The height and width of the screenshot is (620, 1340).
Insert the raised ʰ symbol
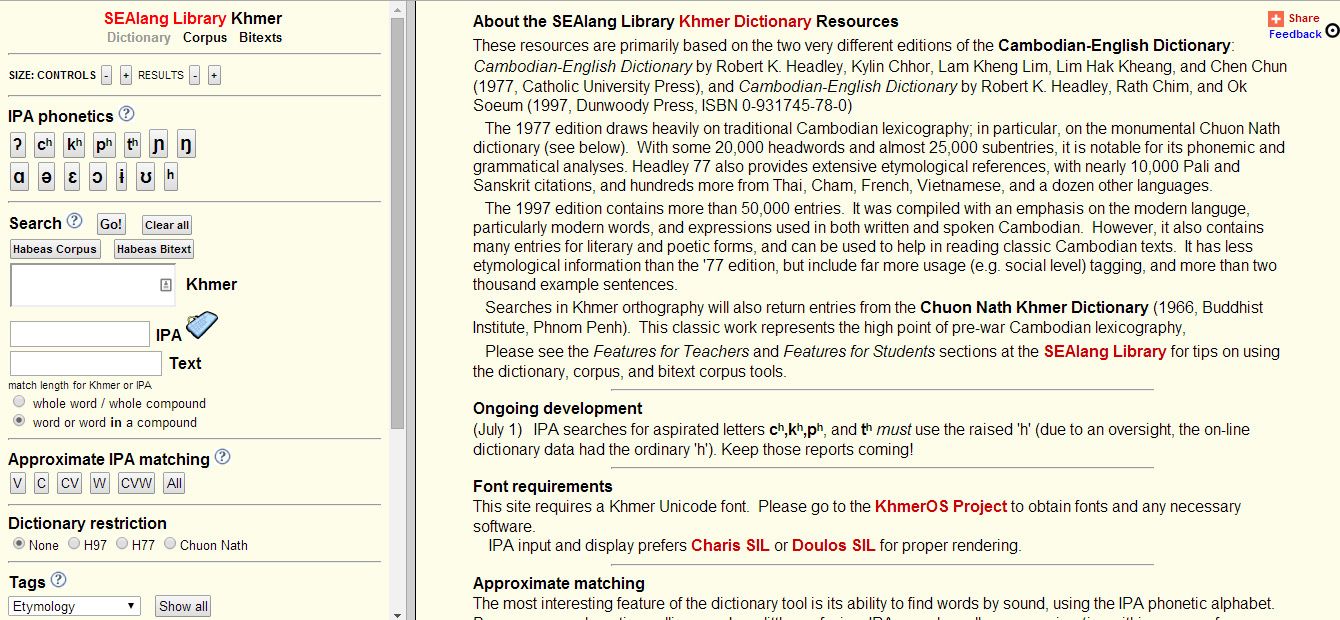tap(171, 177)
